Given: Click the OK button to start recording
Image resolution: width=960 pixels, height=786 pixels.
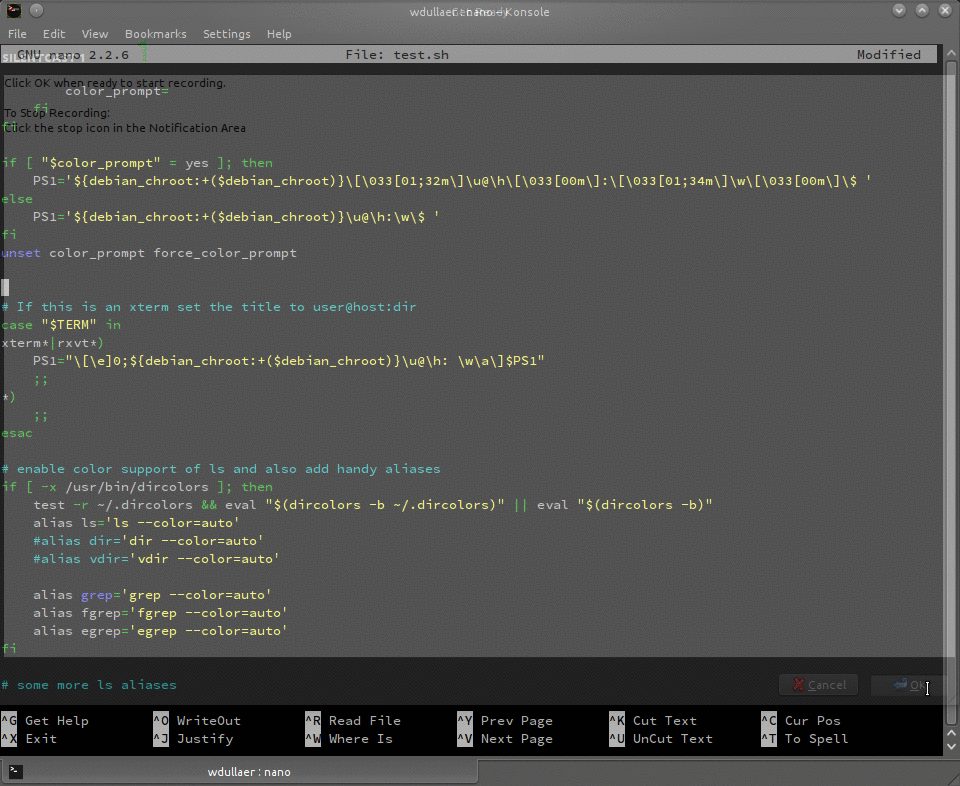Looking at the screenshot, I should [909, 685].
